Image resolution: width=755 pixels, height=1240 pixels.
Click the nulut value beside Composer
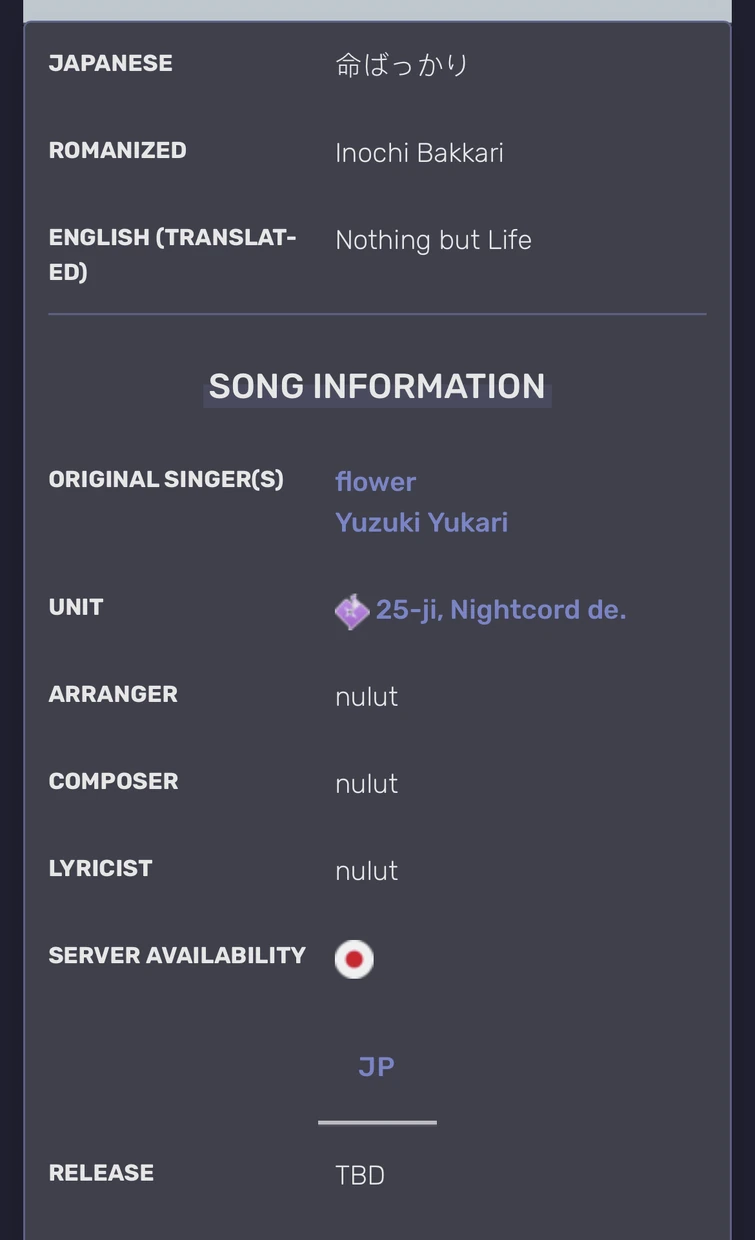point(366,784)
